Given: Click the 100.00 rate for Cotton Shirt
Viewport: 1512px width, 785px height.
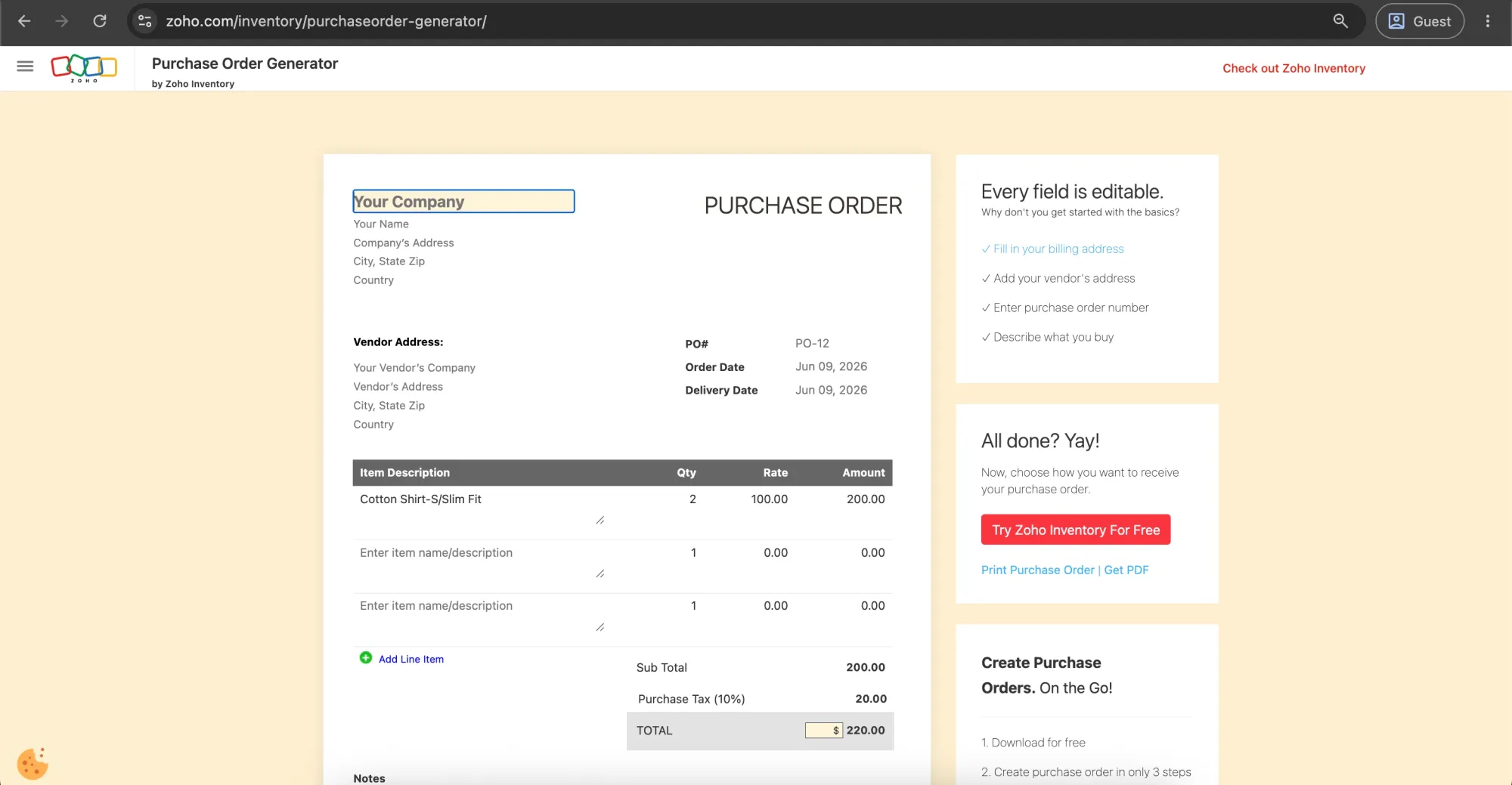Looking at the screenshot, I should click(x=769, y=499).
